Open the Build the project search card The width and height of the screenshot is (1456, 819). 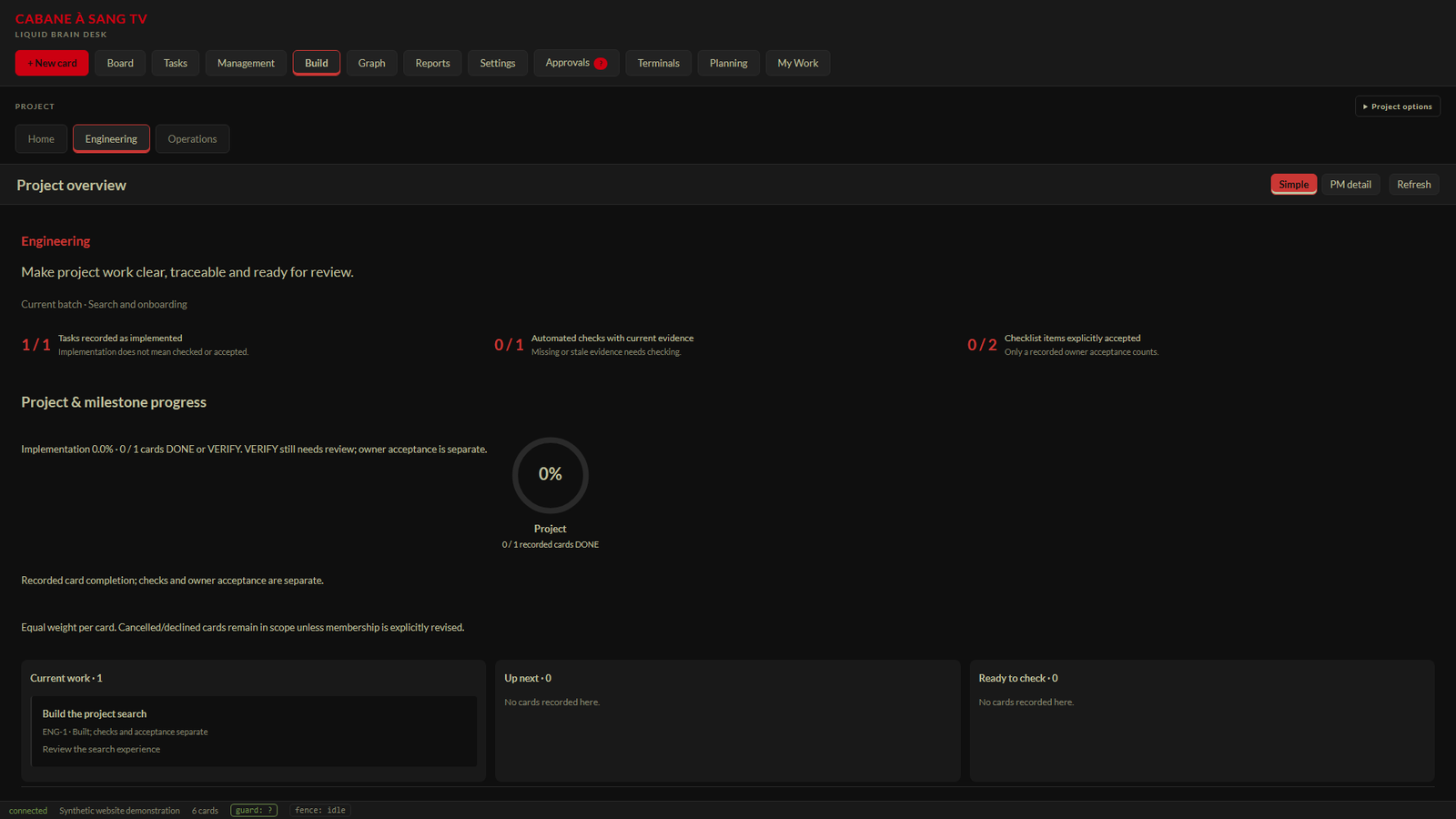point(254,731)
